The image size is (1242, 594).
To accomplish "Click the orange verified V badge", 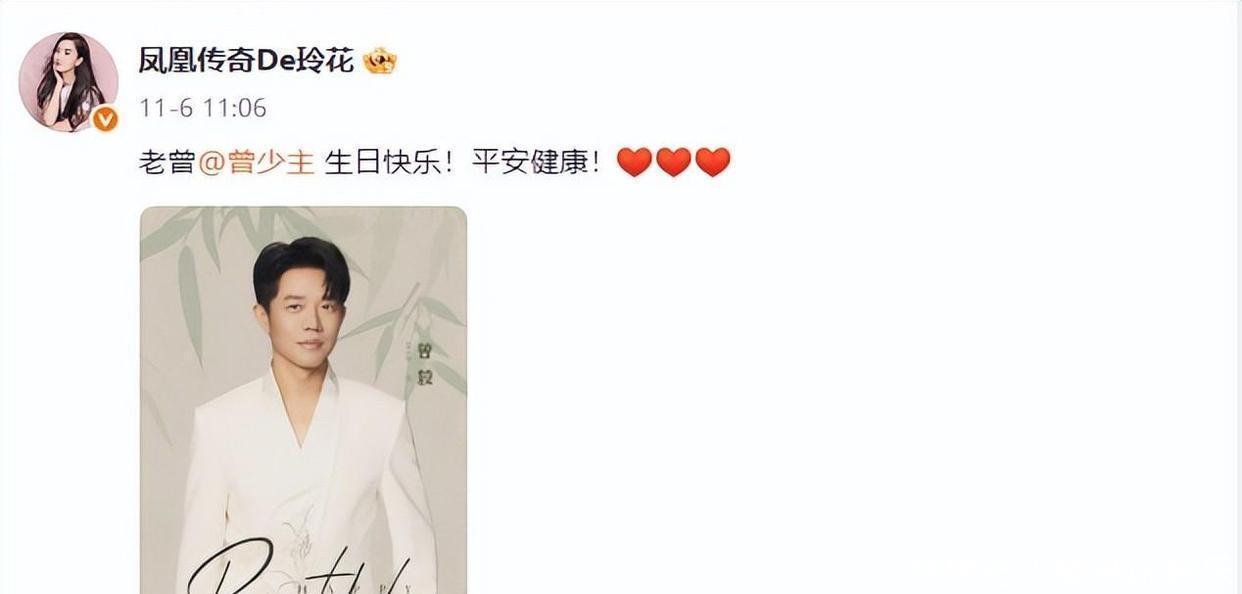I will pyautogui.click(x=106, y=120).
